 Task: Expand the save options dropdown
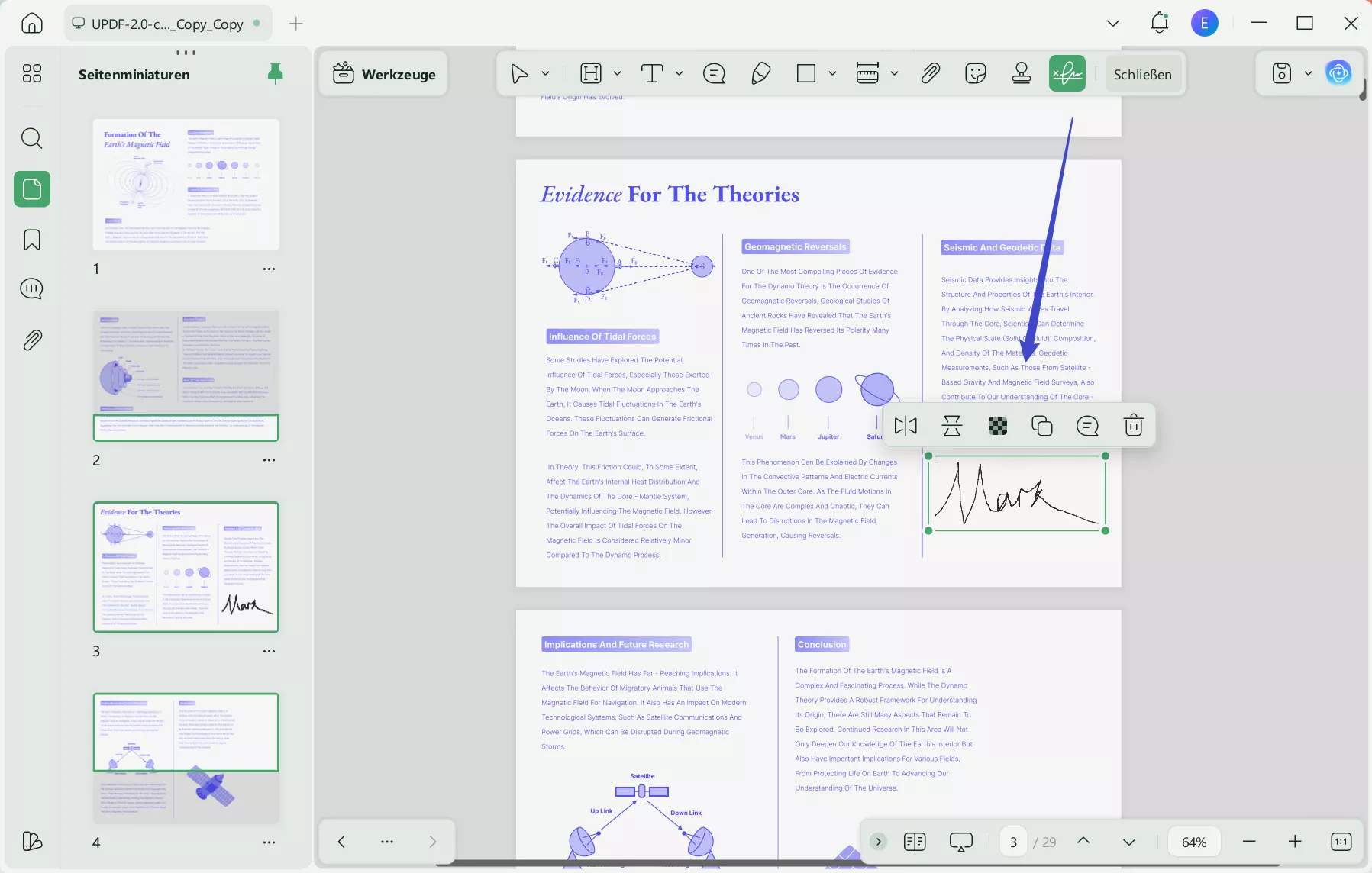pyautogui.click(x=1308, y=74)
